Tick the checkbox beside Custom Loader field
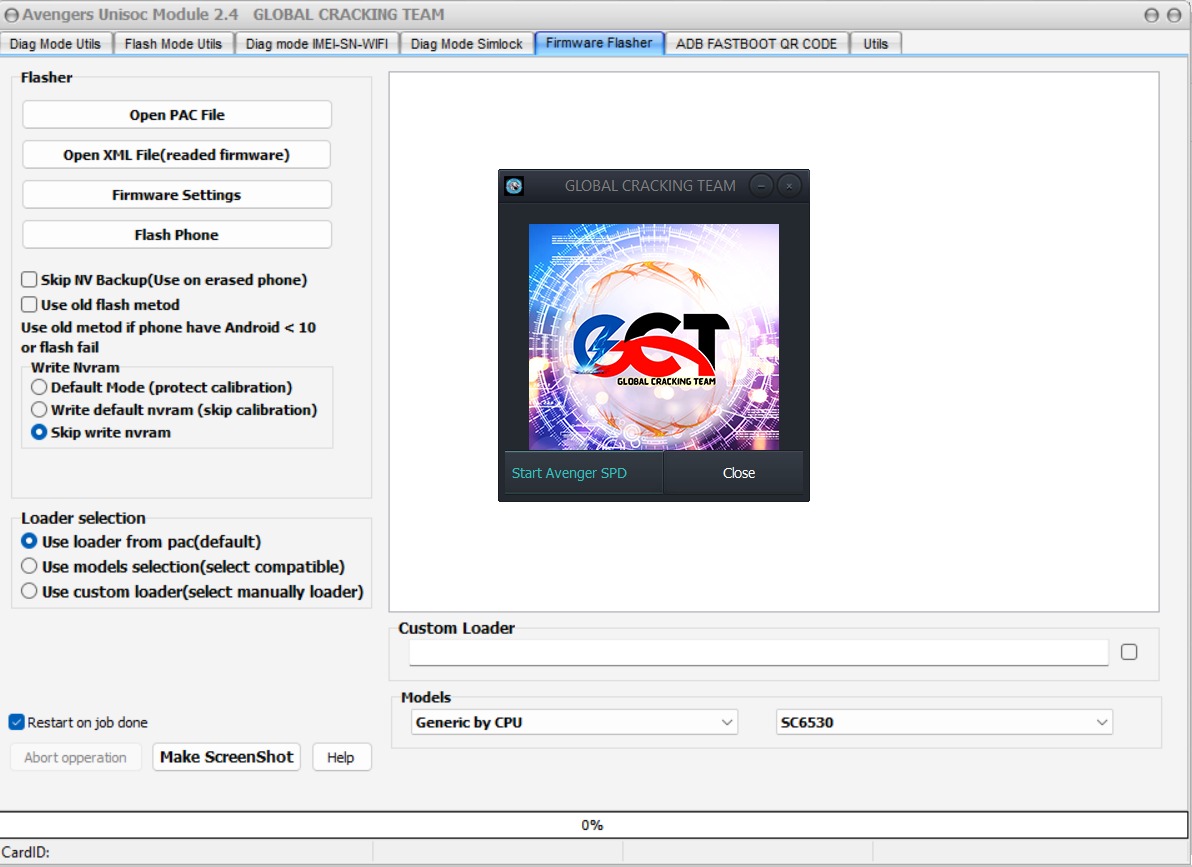1192x867 pixels. (1129, 652)
